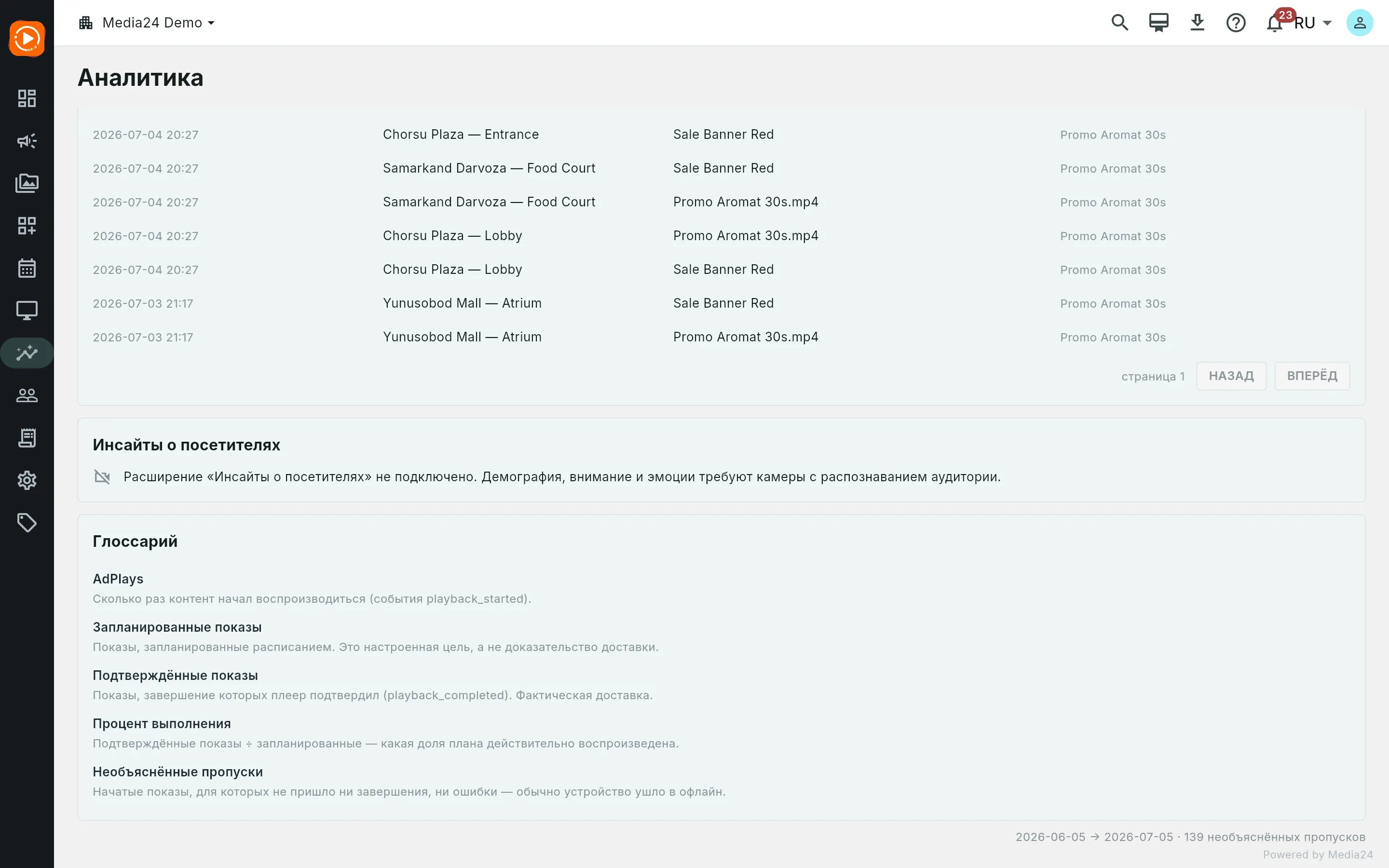Viewport: 1389px width, 868px height.
Task: Open the user avatar profile menu
Action: 1360,23
